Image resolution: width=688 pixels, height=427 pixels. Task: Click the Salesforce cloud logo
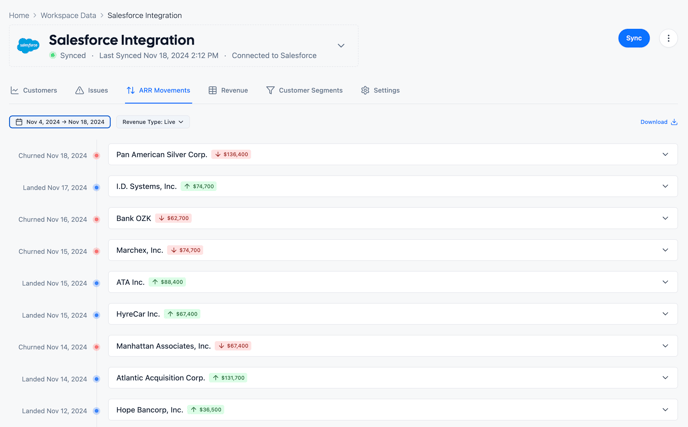point(28,46)
